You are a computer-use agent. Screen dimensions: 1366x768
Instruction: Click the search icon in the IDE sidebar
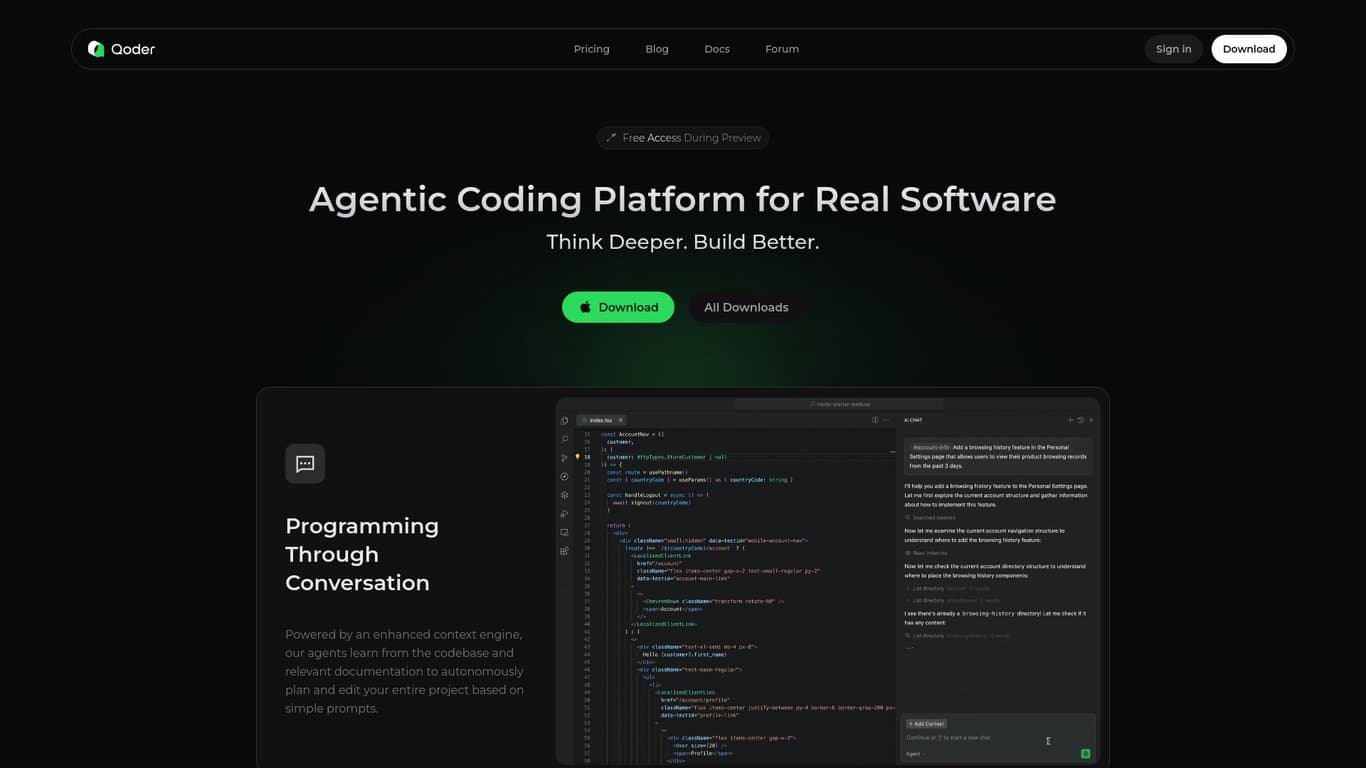565,439
